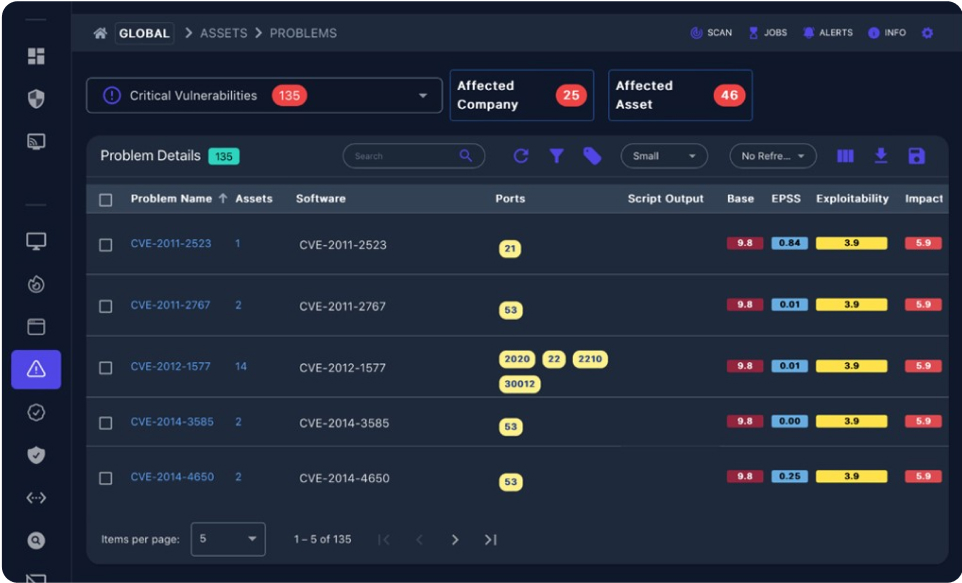Go to ASSETS in the breadcrumb
Image resolution: width=962 pixels, height=583 pixels.
point(223,33)
